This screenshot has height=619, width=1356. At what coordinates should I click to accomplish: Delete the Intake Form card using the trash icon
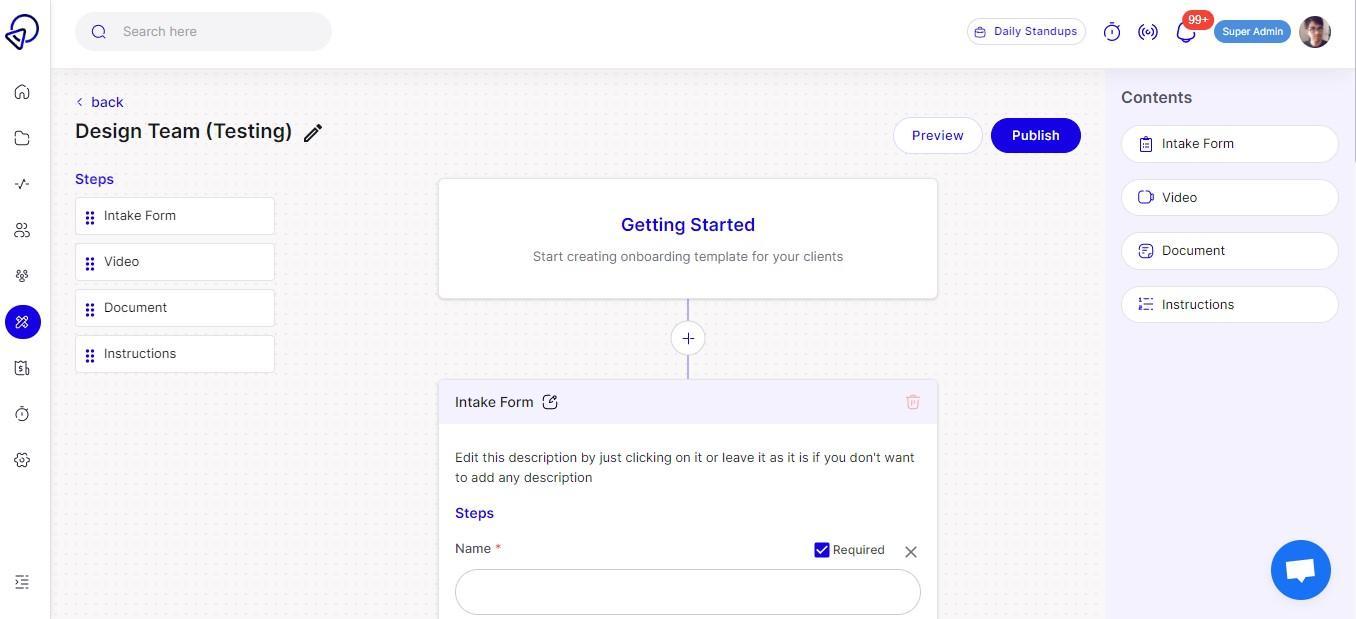click(912, 401)
